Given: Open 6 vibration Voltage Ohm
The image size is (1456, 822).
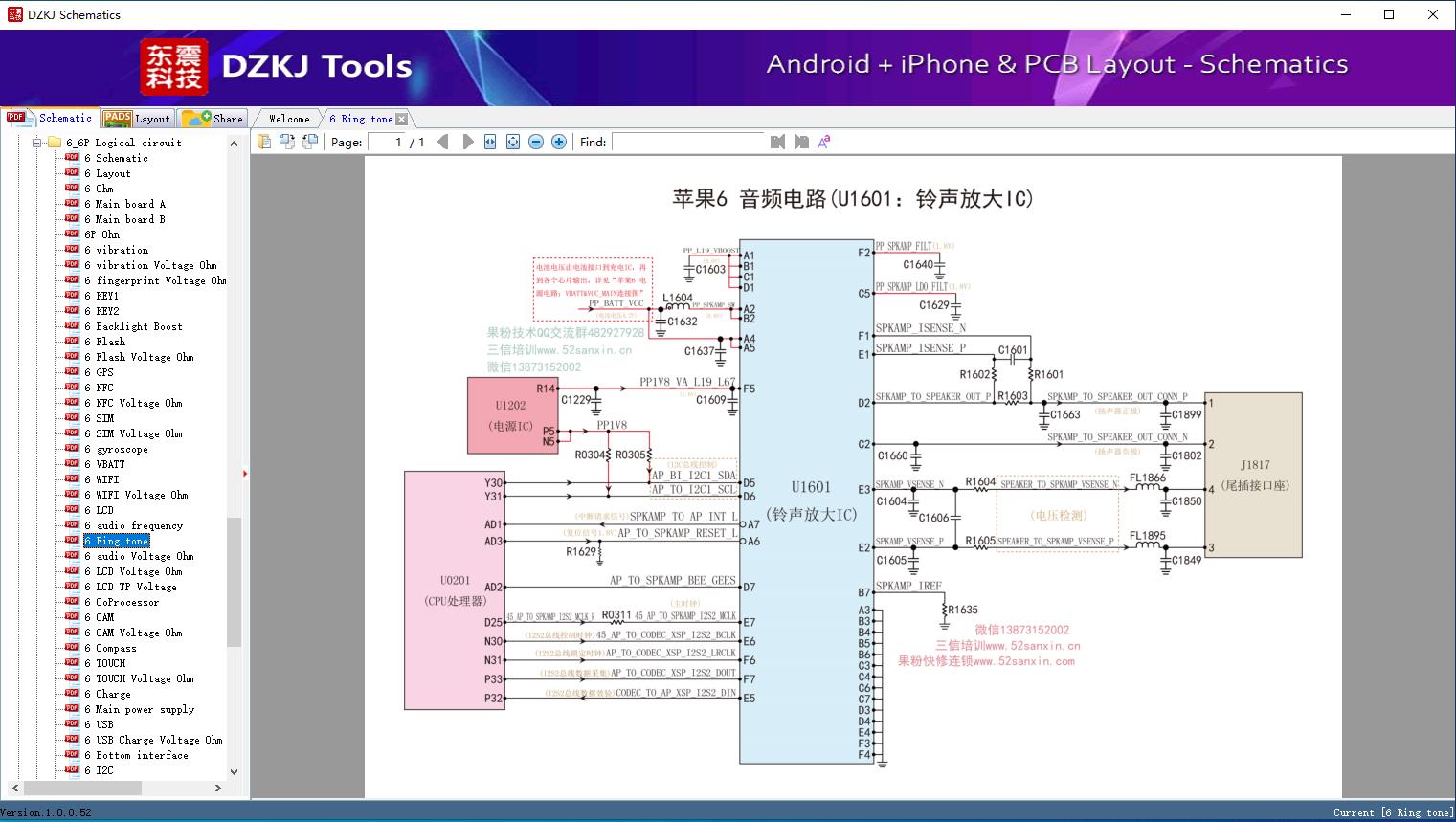Looking at the screenshot, I should pyautogui.click(x=150, y=265).
